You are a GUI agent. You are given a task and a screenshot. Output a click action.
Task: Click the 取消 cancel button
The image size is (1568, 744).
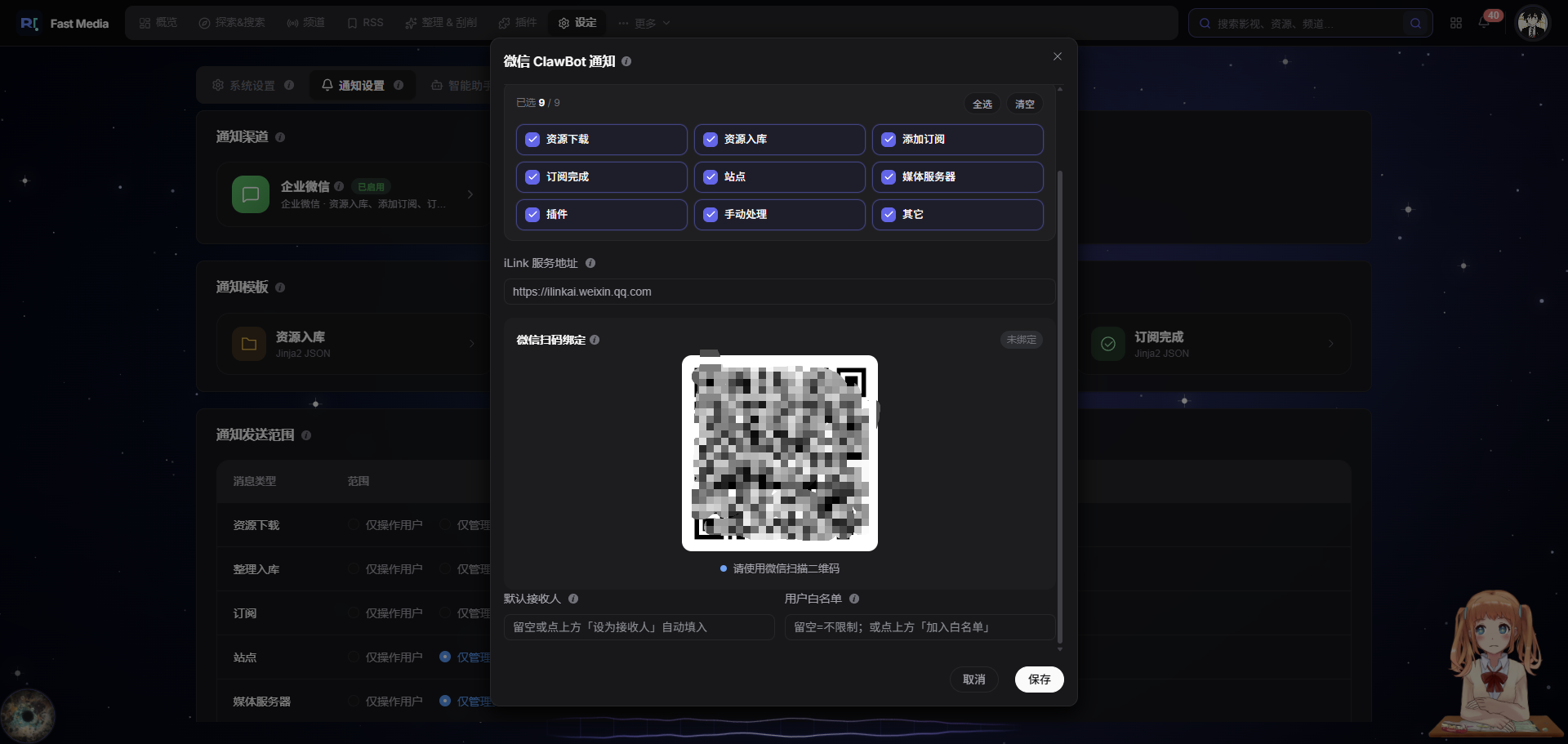(974, 679)
